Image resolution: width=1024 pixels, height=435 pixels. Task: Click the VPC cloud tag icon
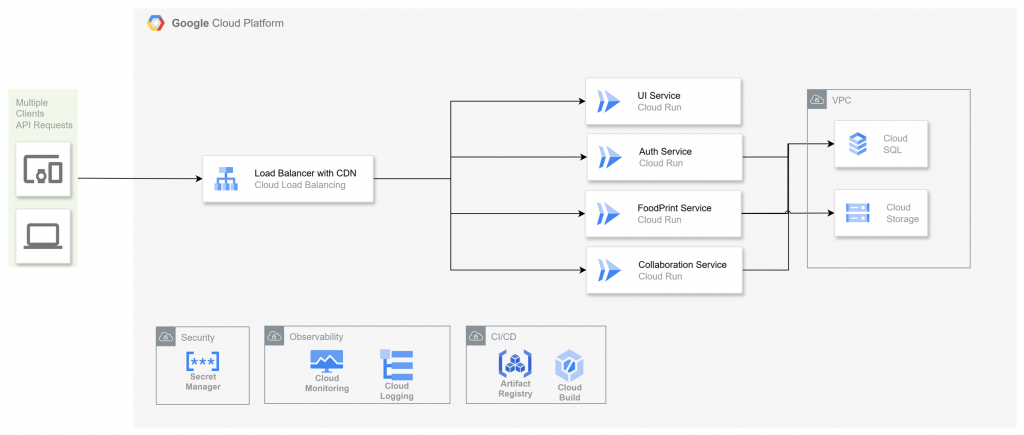[x=816, y=99]
